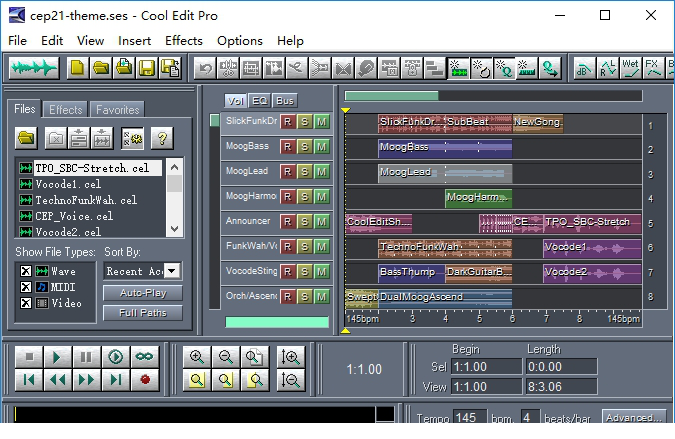Screen dimensions: 675x439
Task: Click the Sel Begin time field
Action: 486,367
